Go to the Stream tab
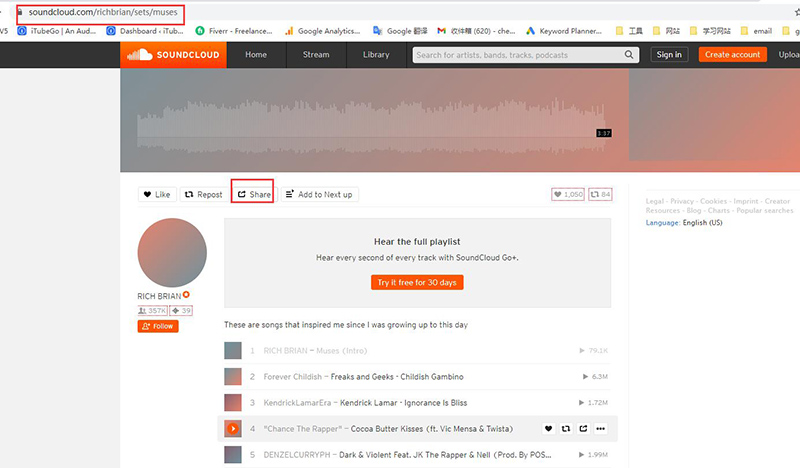 click(316, 55)
